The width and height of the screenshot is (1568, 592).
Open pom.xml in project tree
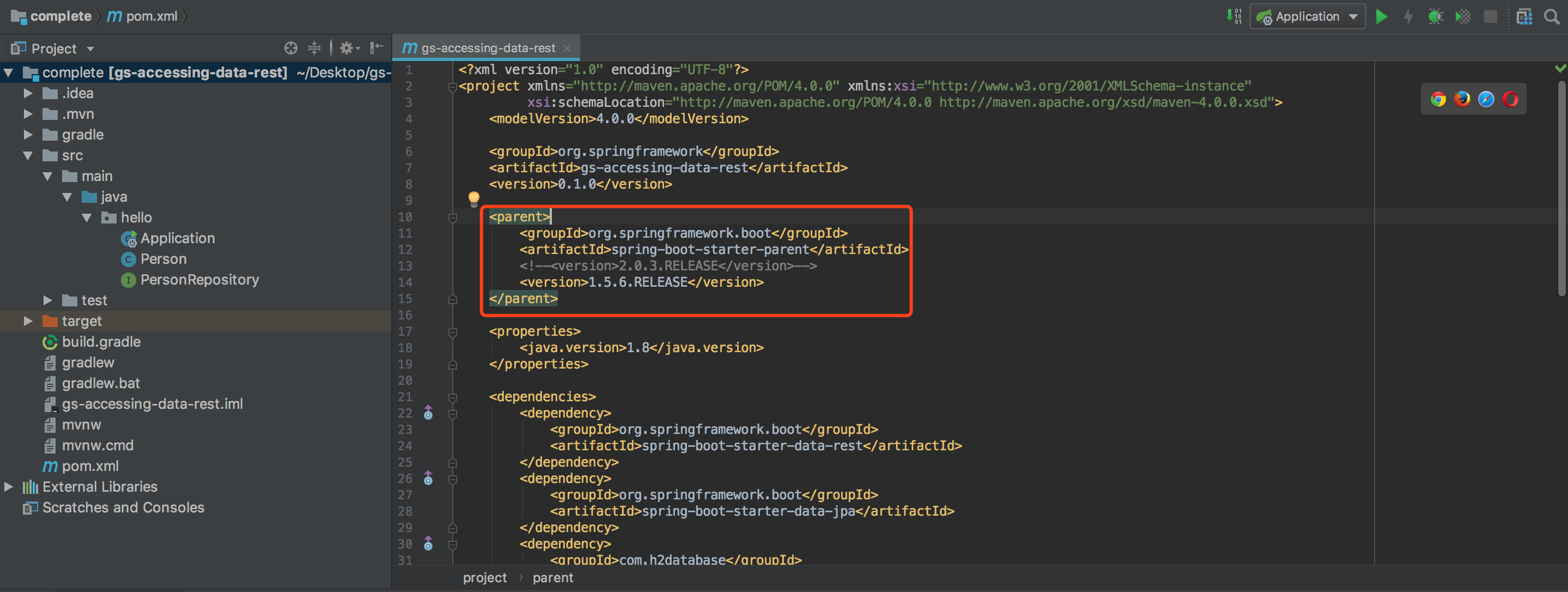(x=90, y=466)
